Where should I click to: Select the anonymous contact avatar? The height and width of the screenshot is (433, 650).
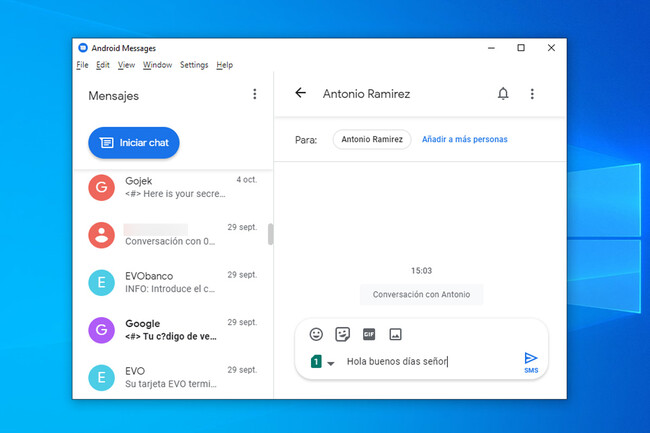pyautogui.click(x=102, y=235)
